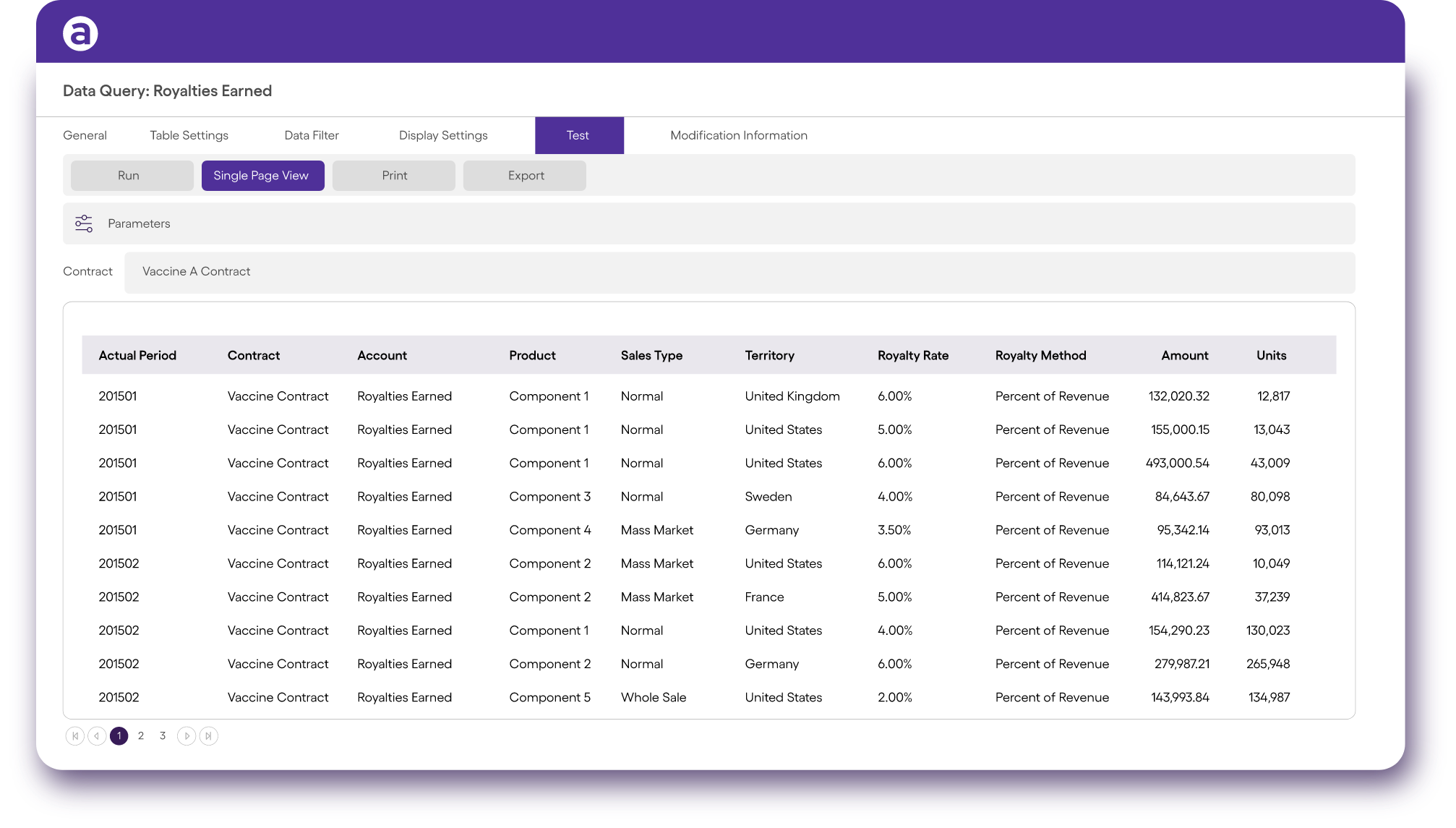
Task: Click the Component 3 product cell
Action: [549, 497]
